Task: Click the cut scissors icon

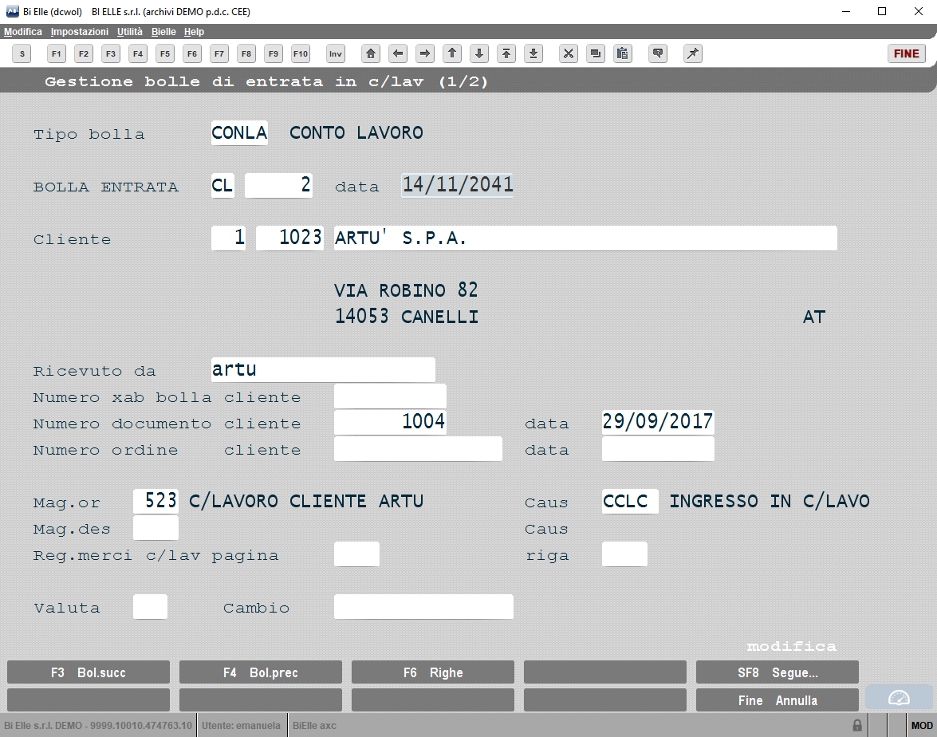Action: click(568, 54)
